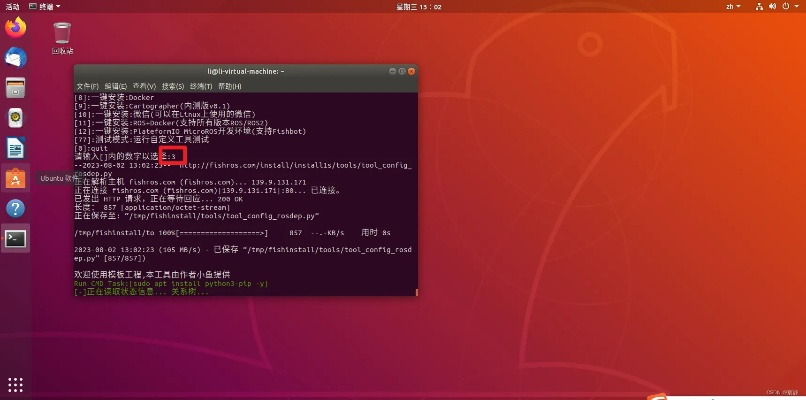The height and width of the screenshot is (400, 806).
Task: Open the Files manager dock icon
Action: (x=15, y=88)
